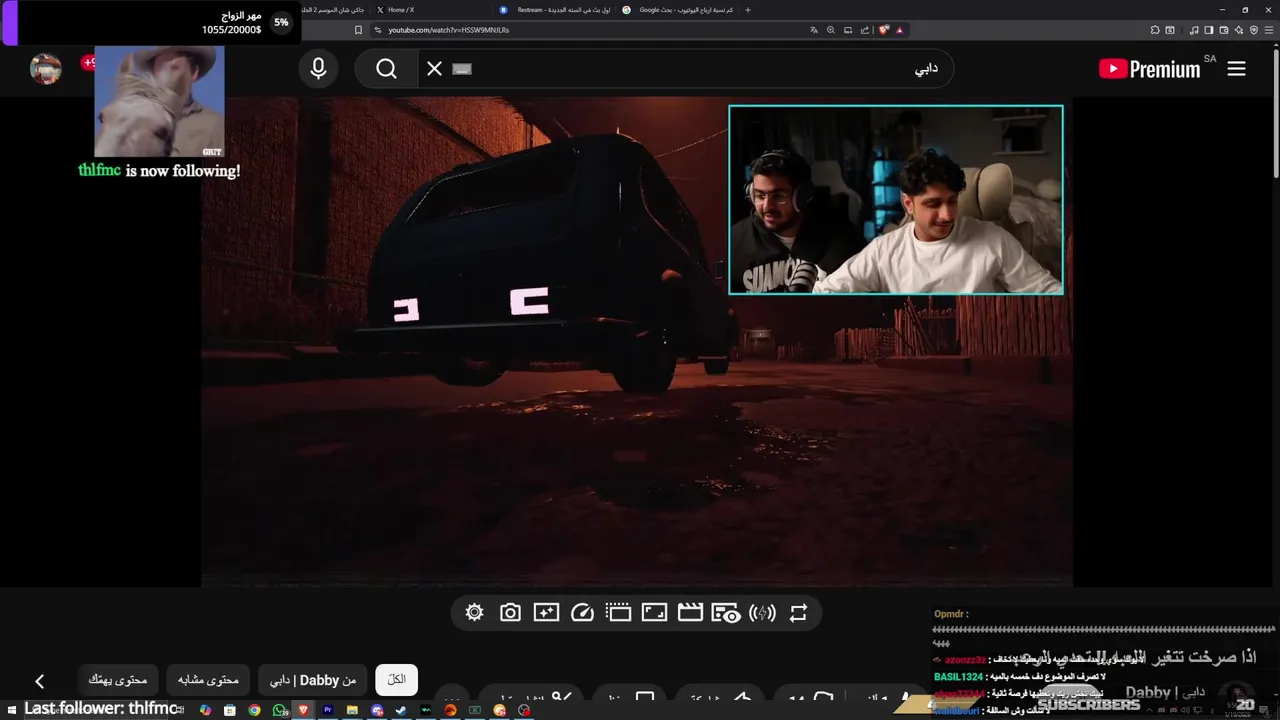Select the الكل filter chip
This screenshot has width=1280, height=720.
click(396, 680)
